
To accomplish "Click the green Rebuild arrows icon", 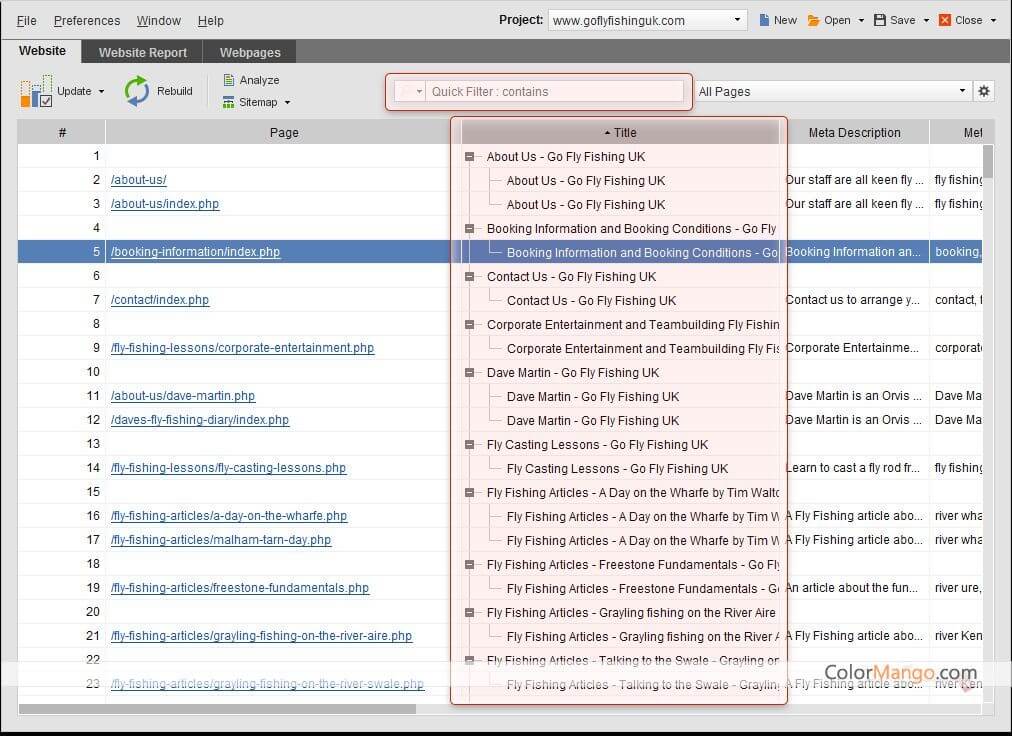I will click(137, 91).
